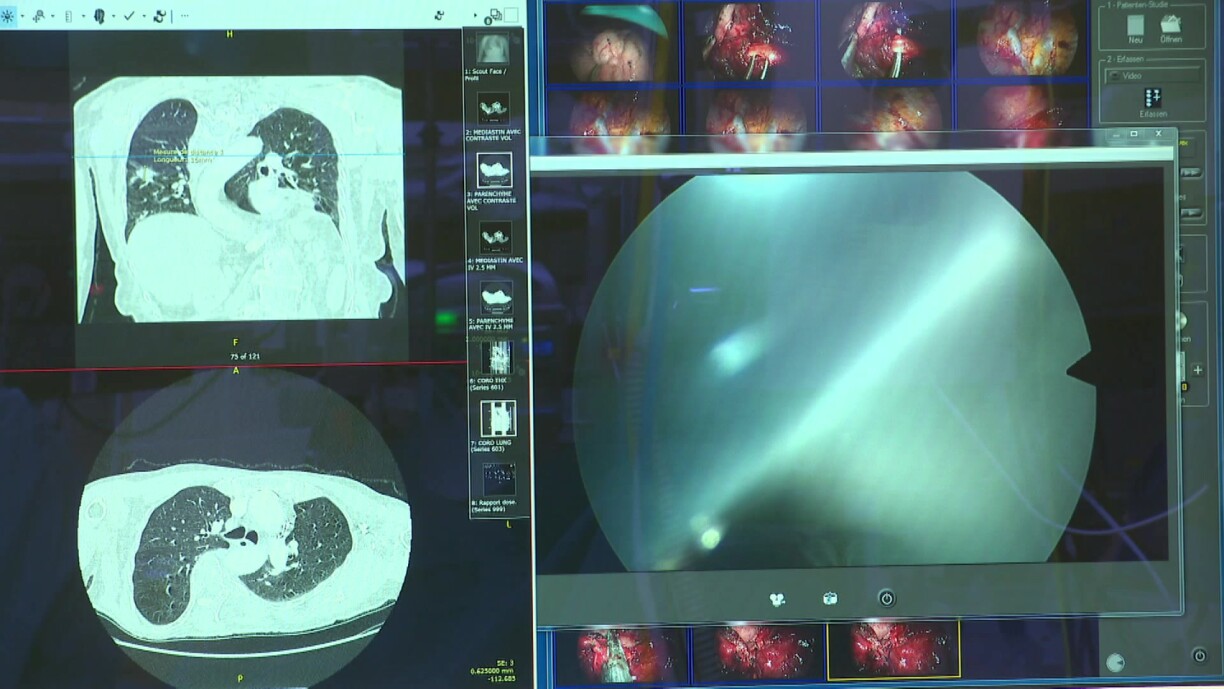Click the head anatomy preset icon
Screen dimensions: 1224x689
click(x=100, y=16)
